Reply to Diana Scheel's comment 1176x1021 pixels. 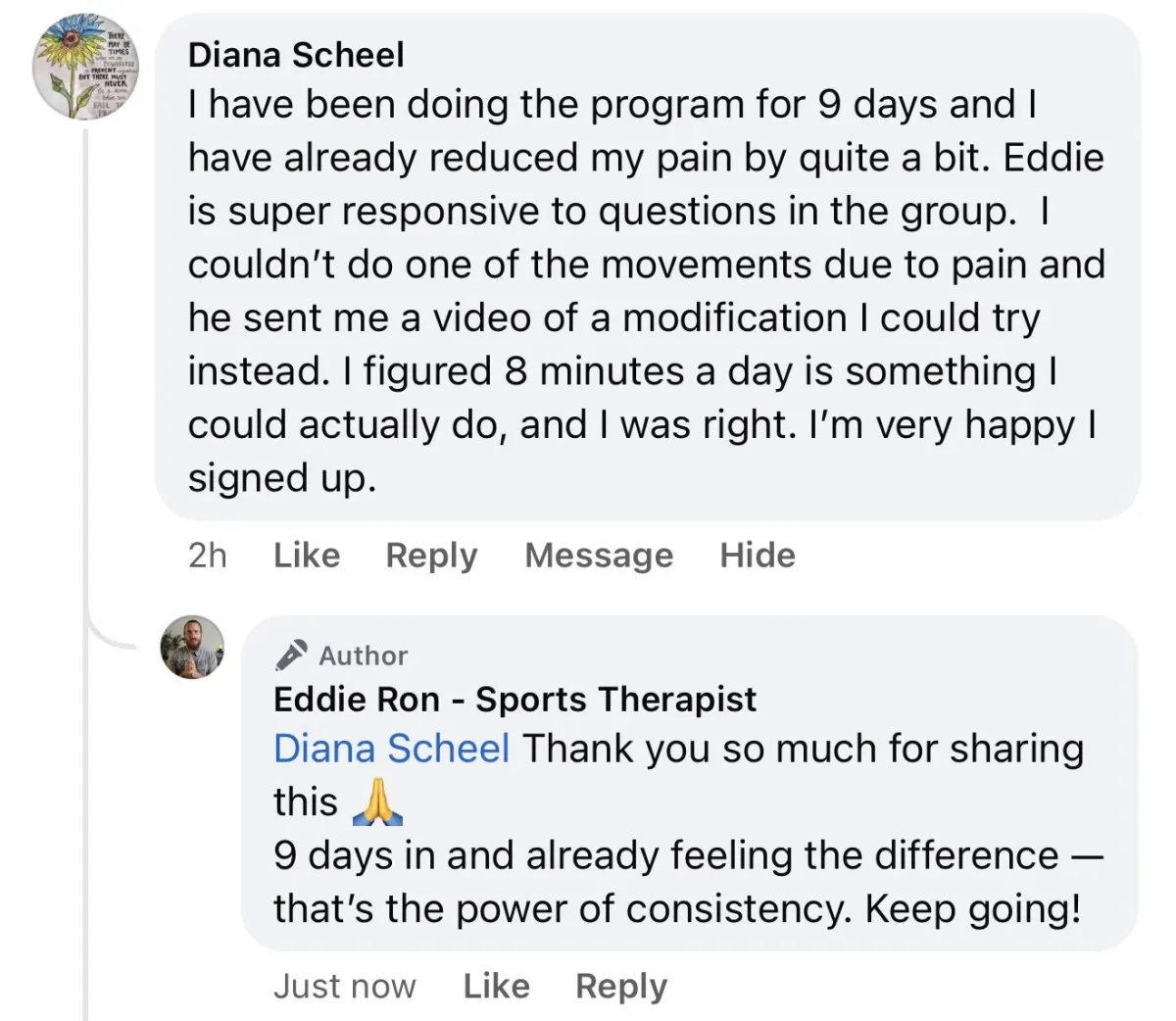431,556
